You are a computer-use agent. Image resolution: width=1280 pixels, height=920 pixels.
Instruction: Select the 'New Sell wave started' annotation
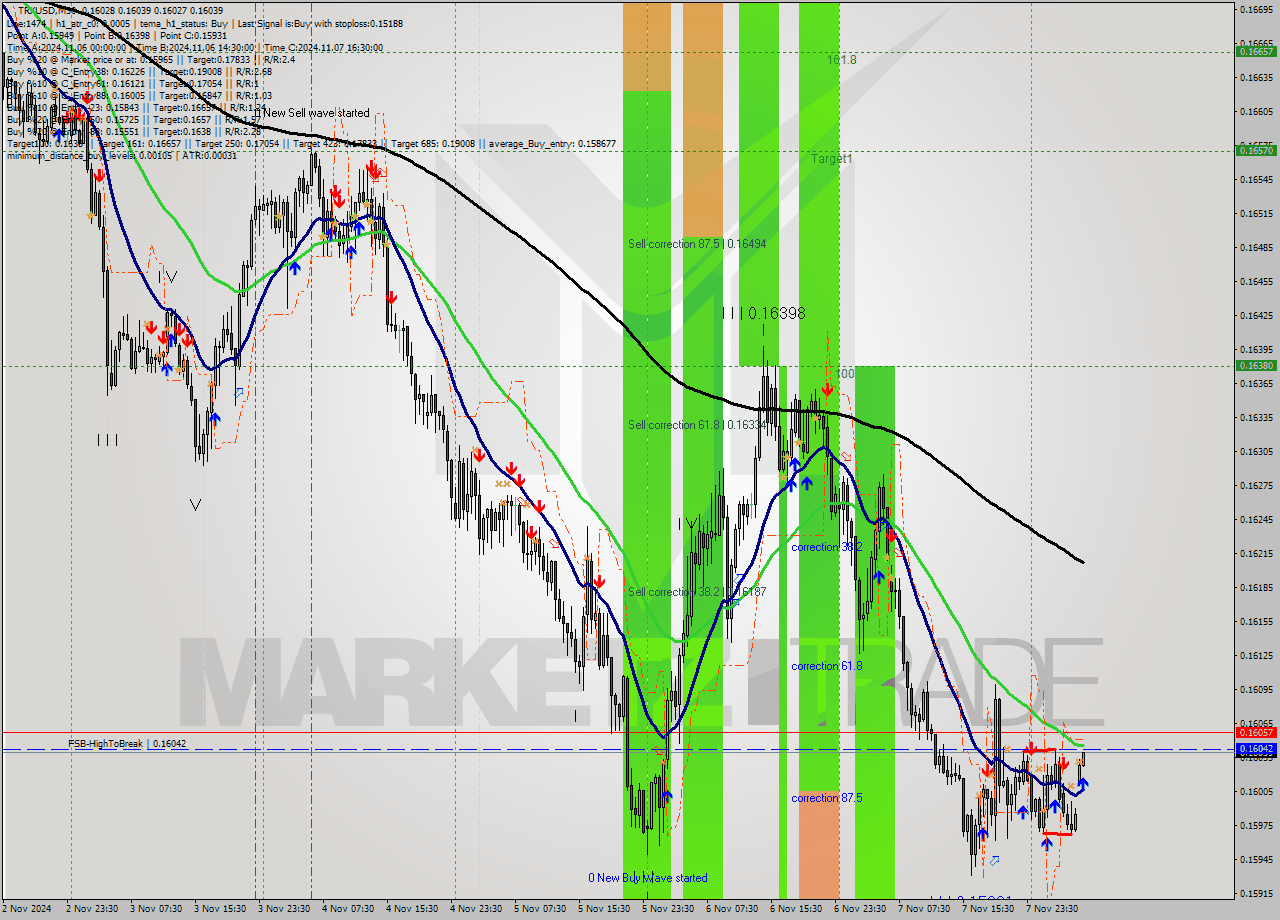click(316, 113)
